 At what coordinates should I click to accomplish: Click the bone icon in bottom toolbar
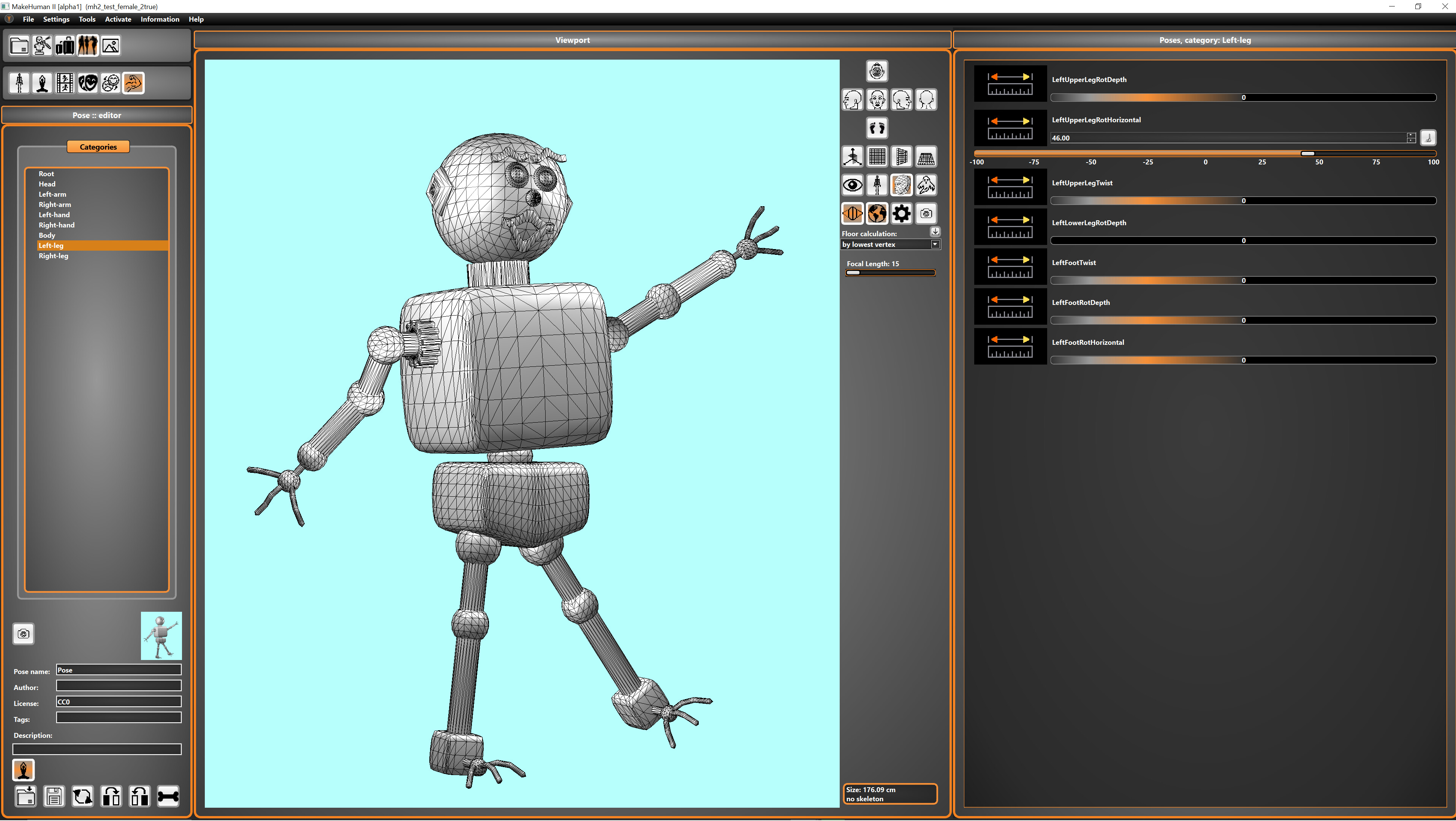pos(168,796)
